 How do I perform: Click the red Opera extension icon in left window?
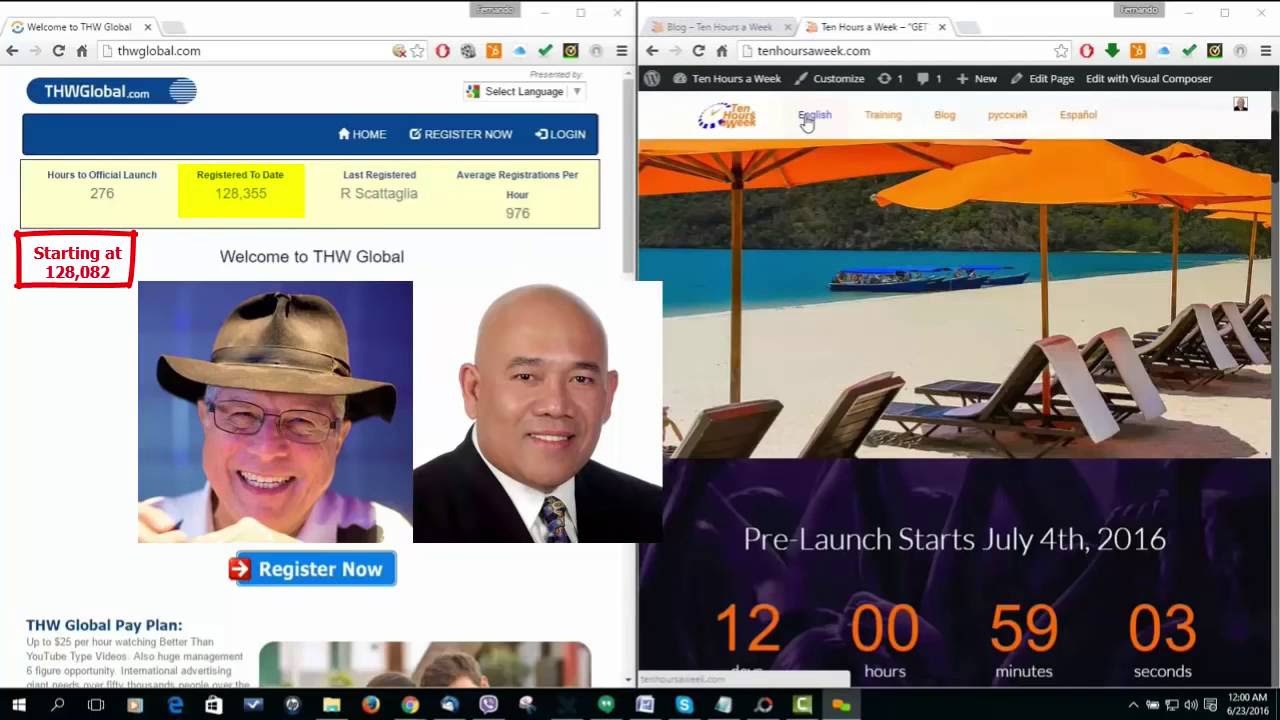(x=443, y=51)
